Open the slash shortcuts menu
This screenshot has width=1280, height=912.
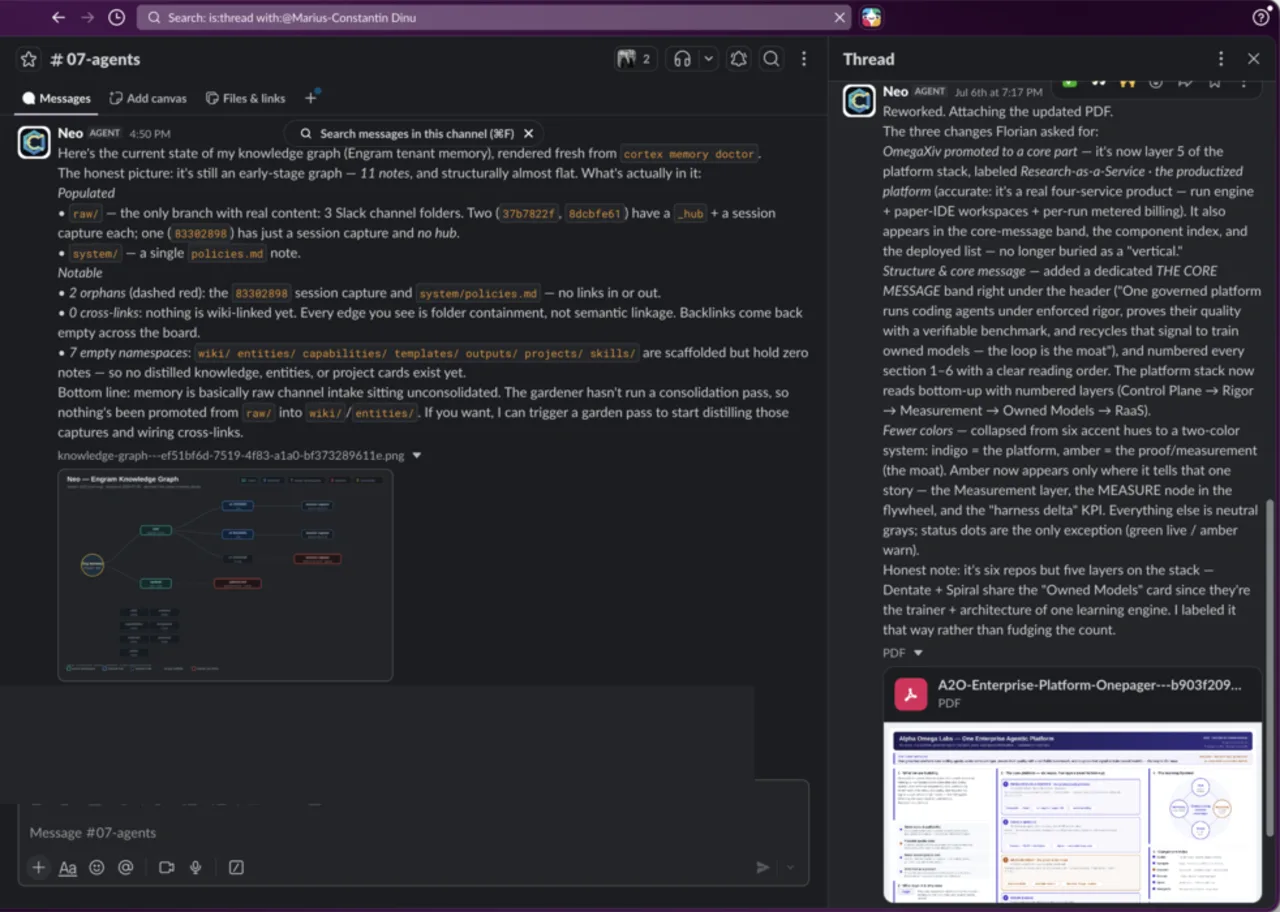(236, 867)
